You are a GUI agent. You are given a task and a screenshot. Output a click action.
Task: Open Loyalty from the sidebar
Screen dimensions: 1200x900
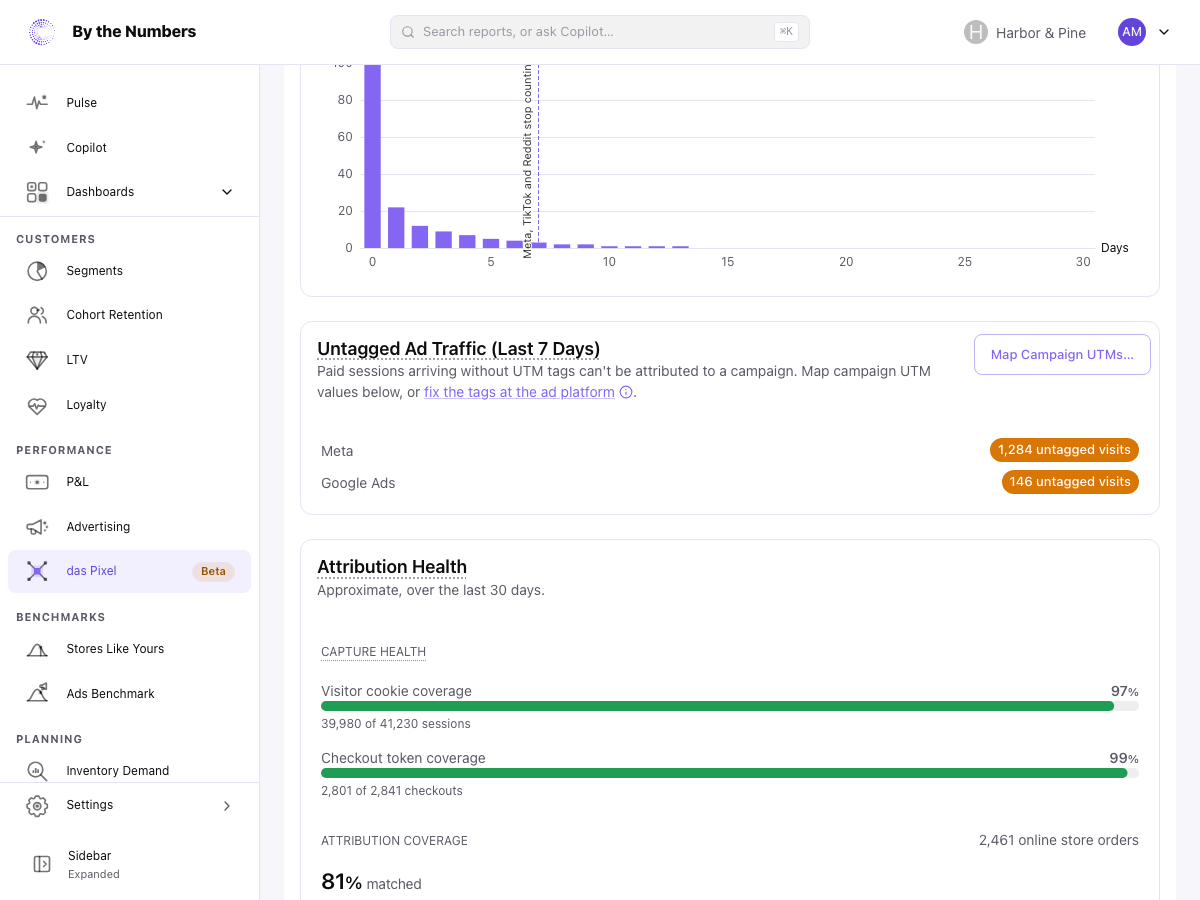click(129, 405)
